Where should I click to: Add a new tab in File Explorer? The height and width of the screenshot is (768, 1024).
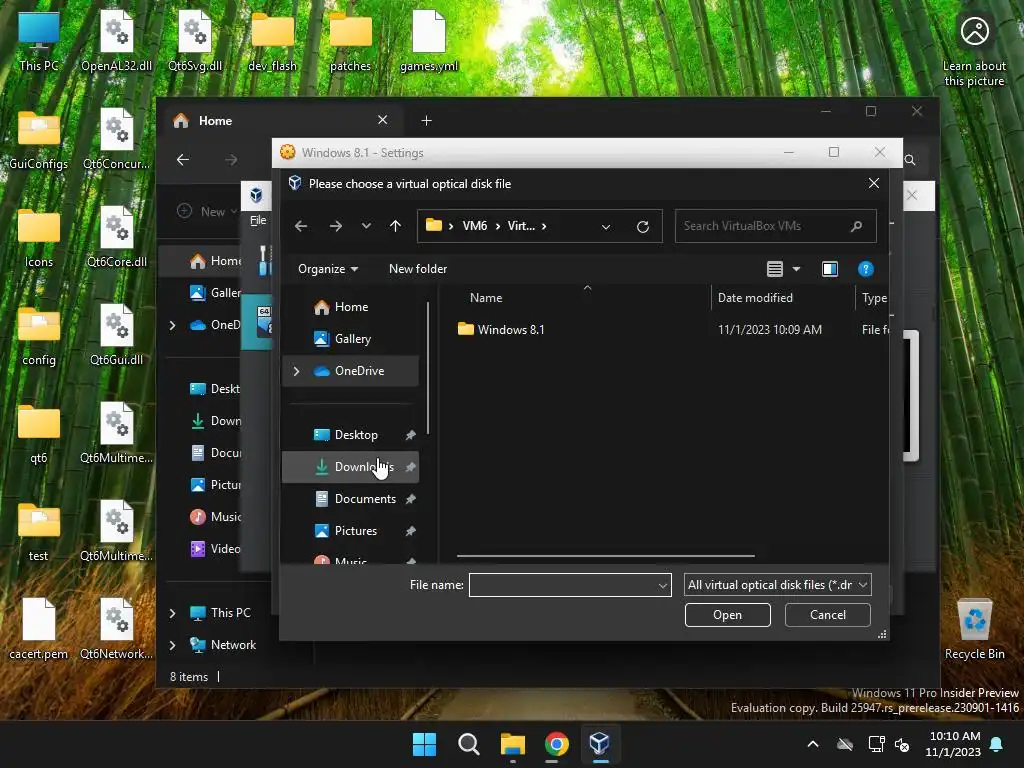[426, 121]
